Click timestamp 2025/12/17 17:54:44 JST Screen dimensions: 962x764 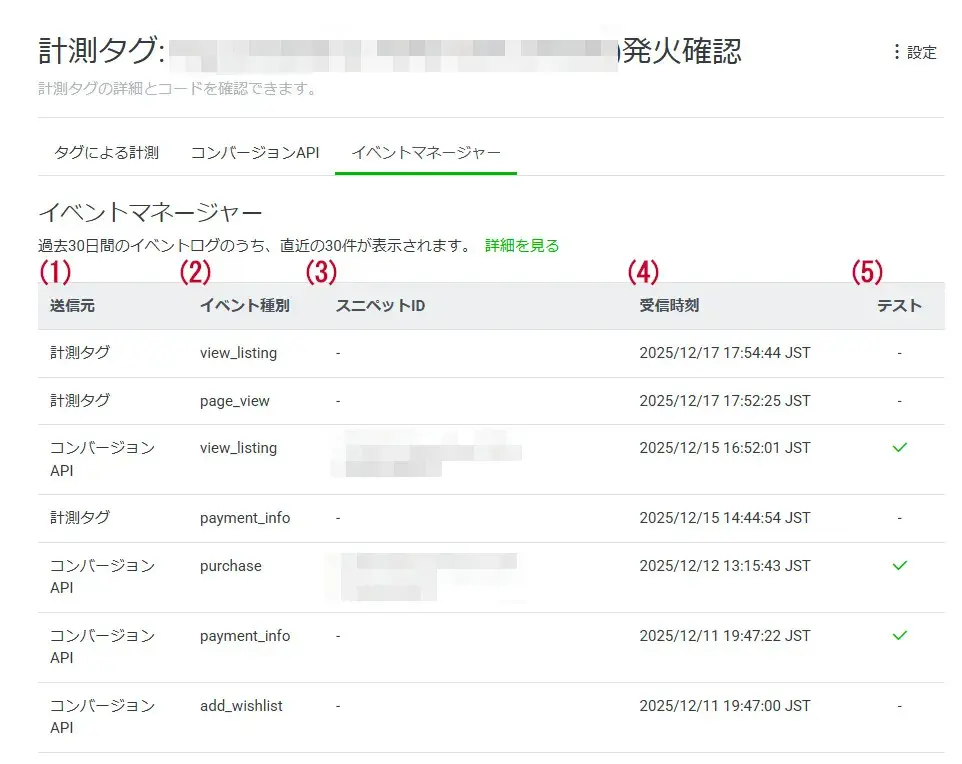724,353
